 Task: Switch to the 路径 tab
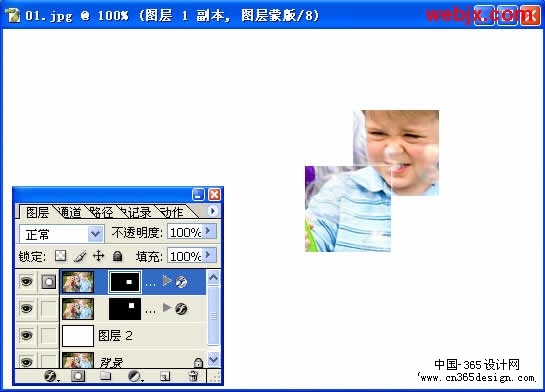(101, 212)
